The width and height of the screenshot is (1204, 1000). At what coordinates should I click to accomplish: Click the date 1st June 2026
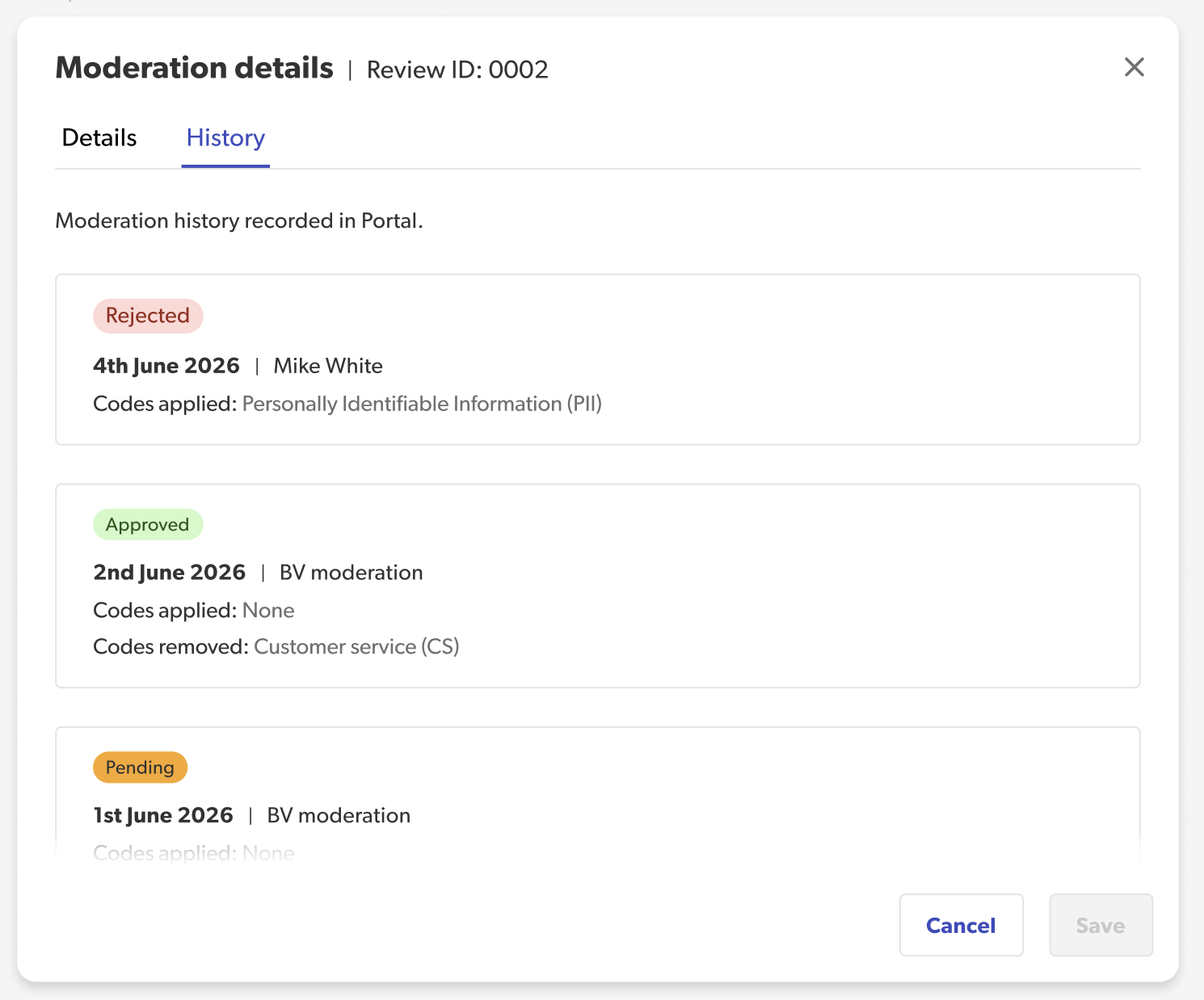click(x=163, y=816)
